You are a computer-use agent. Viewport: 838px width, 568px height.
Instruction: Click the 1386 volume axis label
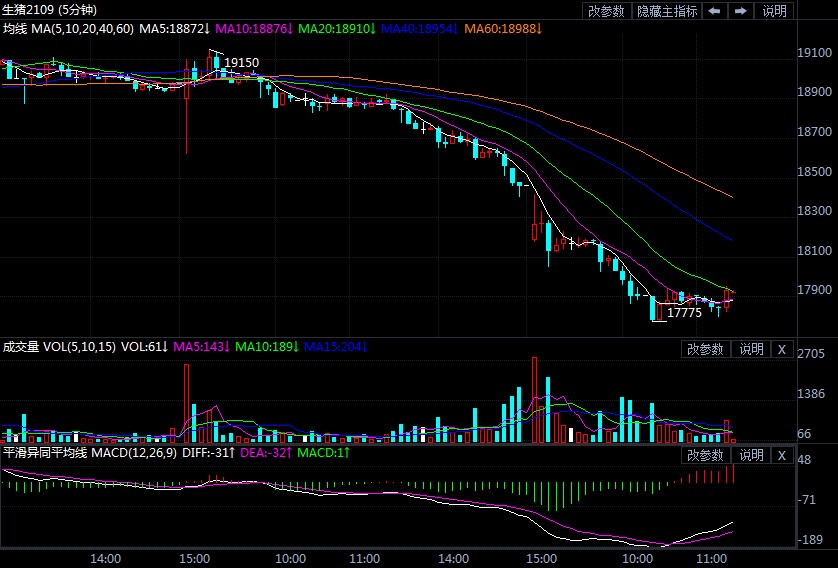811,394
